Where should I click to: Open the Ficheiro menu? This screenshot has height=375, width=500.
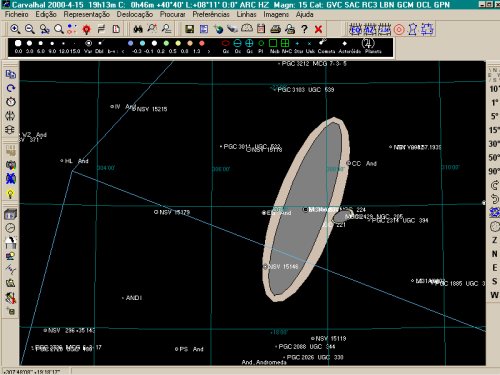[16, 14]
